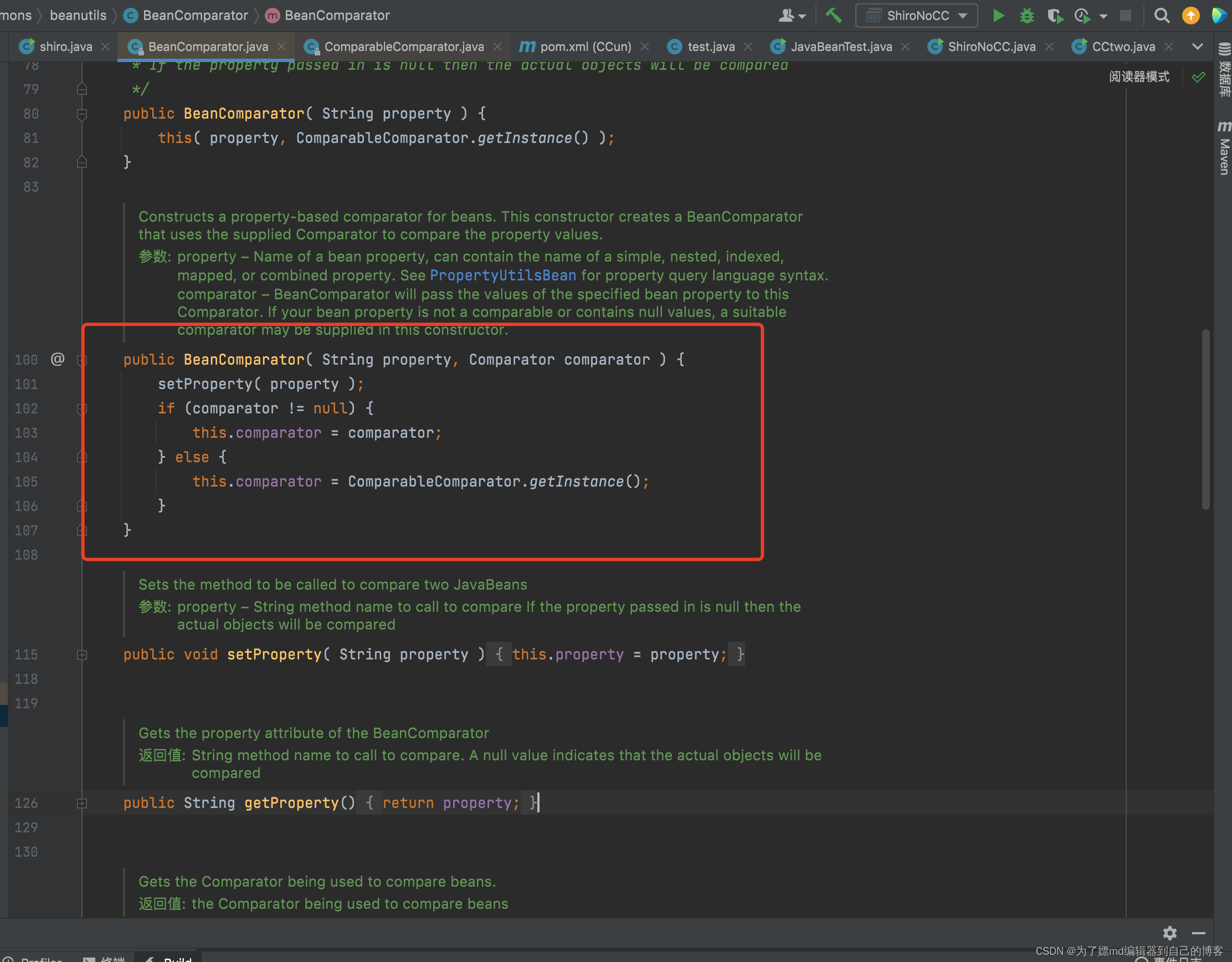The height and width of the screenshot is (962, 1232).
Task: Click the @ gutter icon at line 100
Action: [58, 359]
